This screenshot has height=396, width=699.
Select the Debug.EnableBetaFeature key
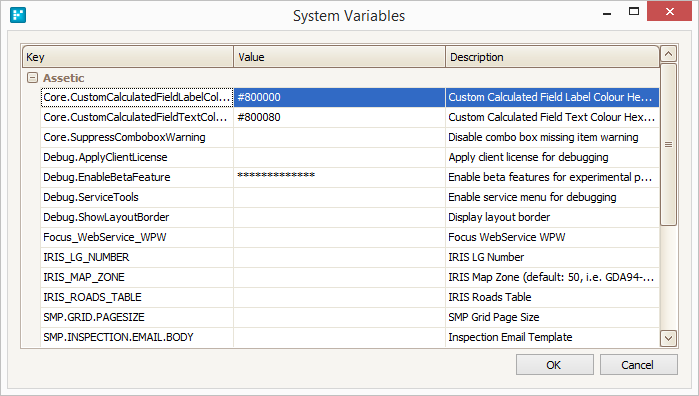[x=107, y=177]
